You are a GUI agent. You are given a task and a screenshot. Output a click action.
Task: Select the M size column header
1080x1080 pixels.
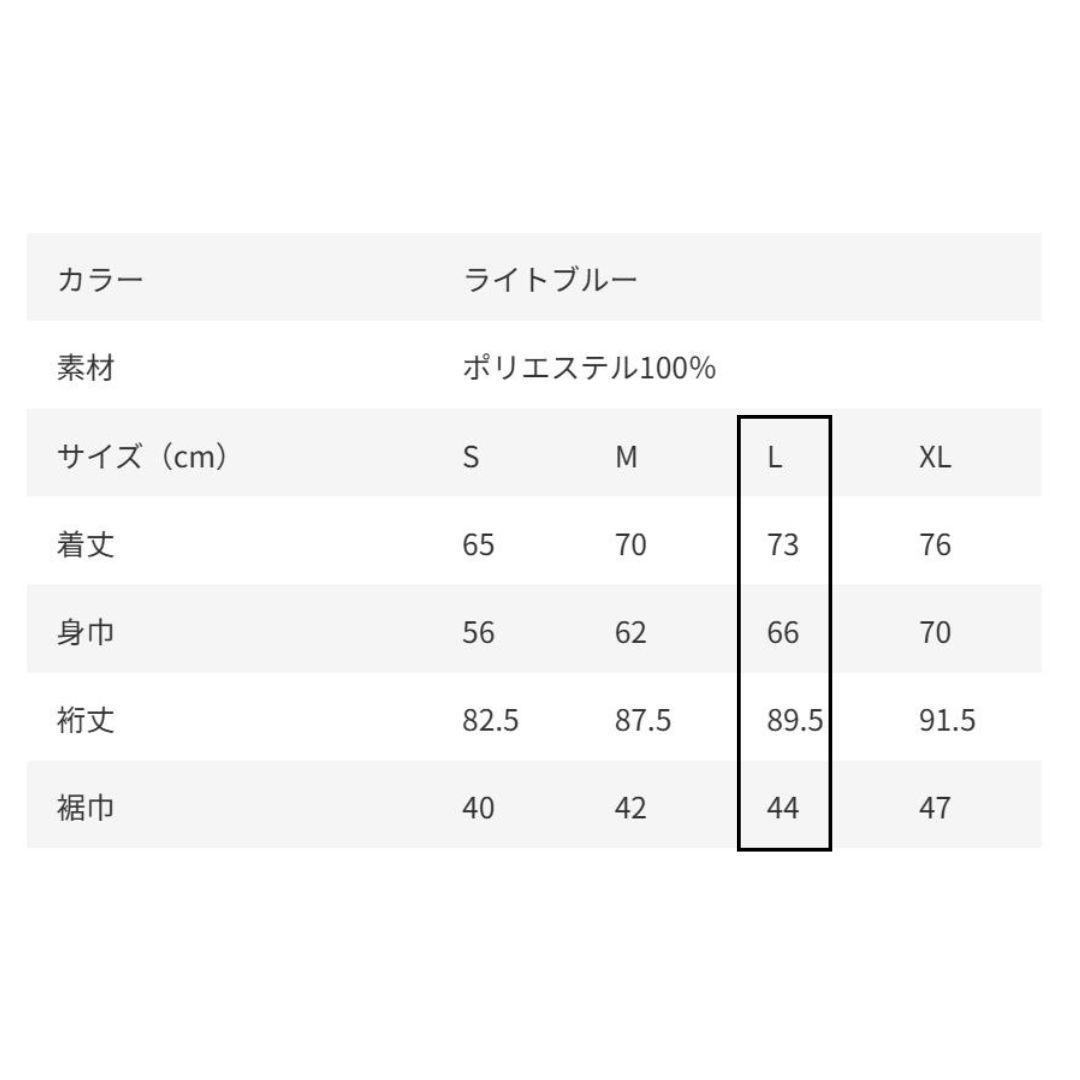point(626,457)
